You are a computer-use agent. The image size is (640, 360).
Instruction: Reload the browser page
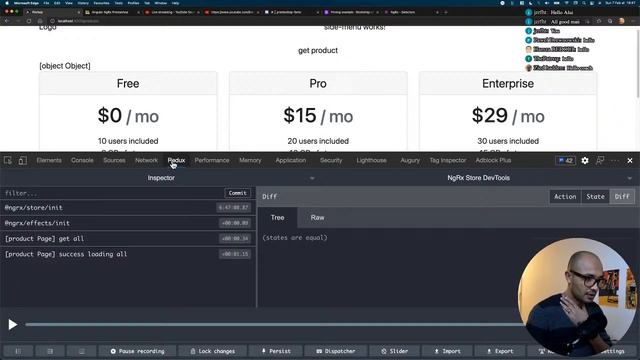click(x=29, y=21)
